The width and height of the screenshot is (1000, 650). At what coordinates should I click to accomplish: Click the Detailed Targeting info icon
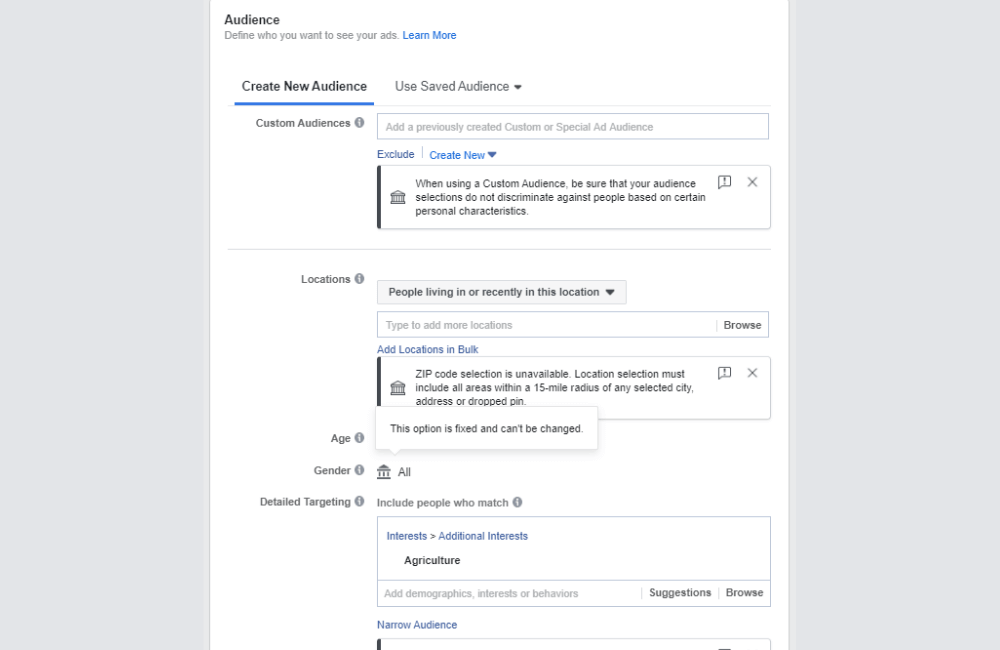(359, 501)
